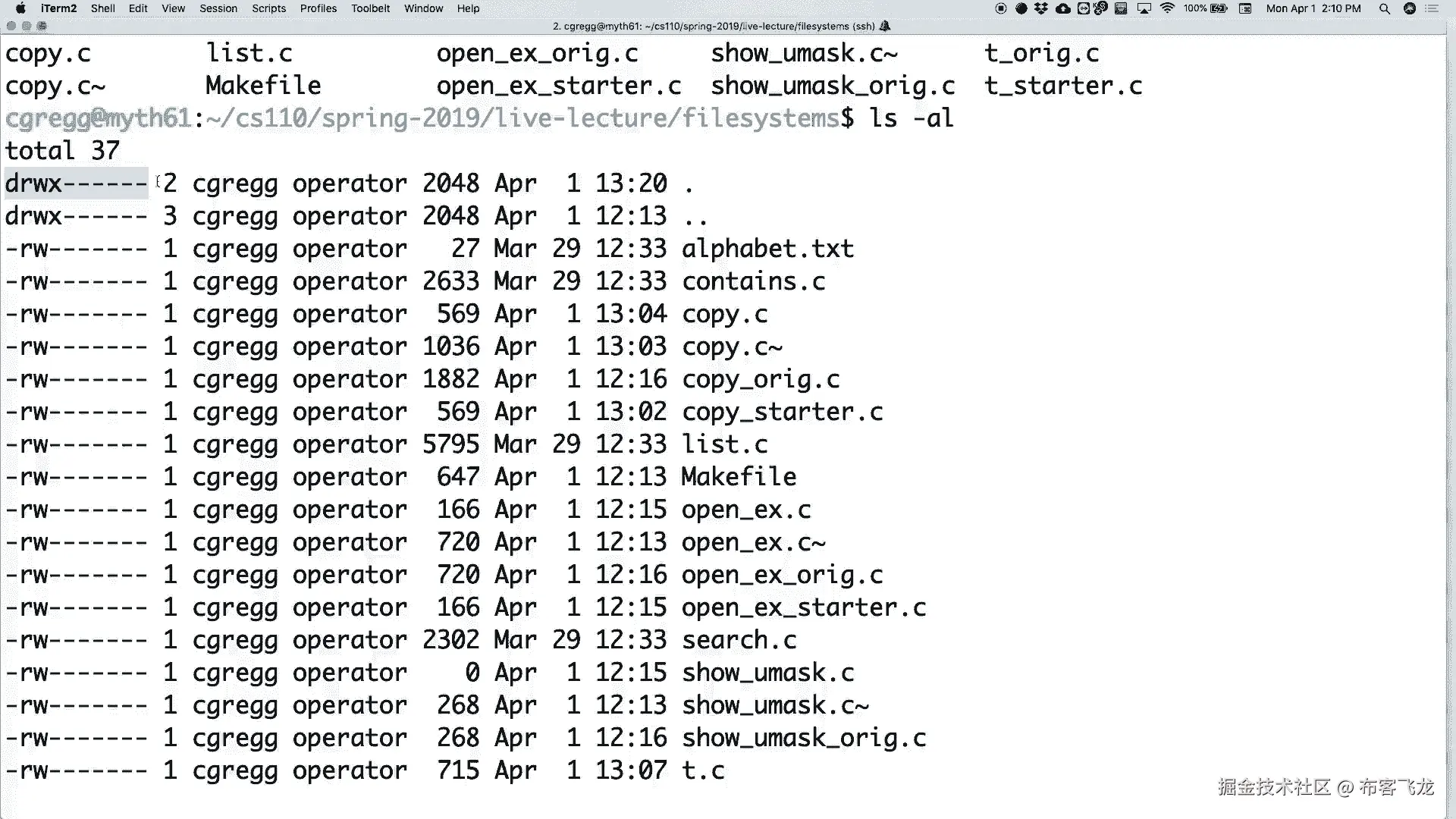Open Spotlight search magnifier
This screenshot has width=1456, height=819.
click(1384, 8)
